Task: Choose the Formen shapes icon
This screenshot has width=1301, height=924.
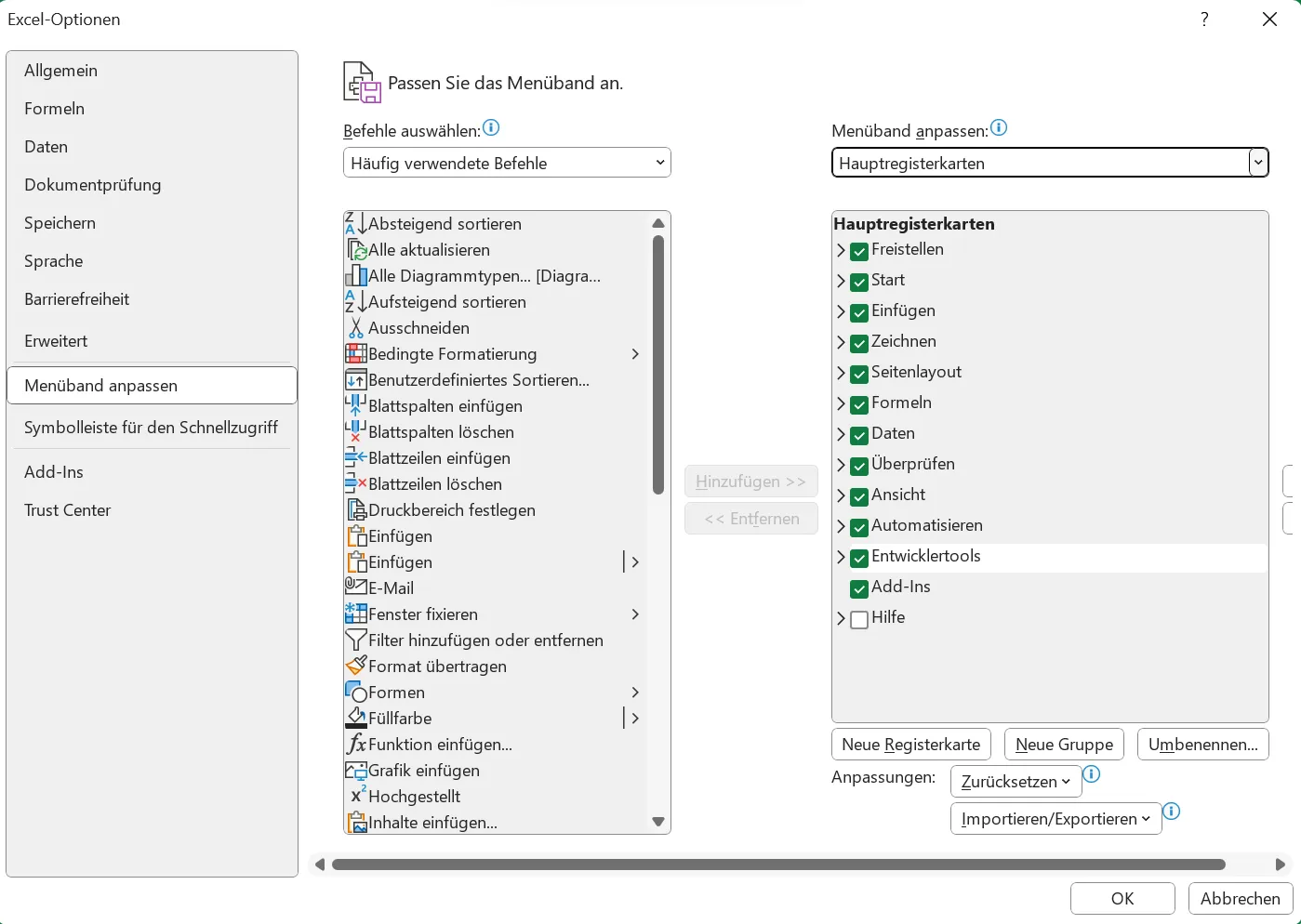Action: pos(356,693)
